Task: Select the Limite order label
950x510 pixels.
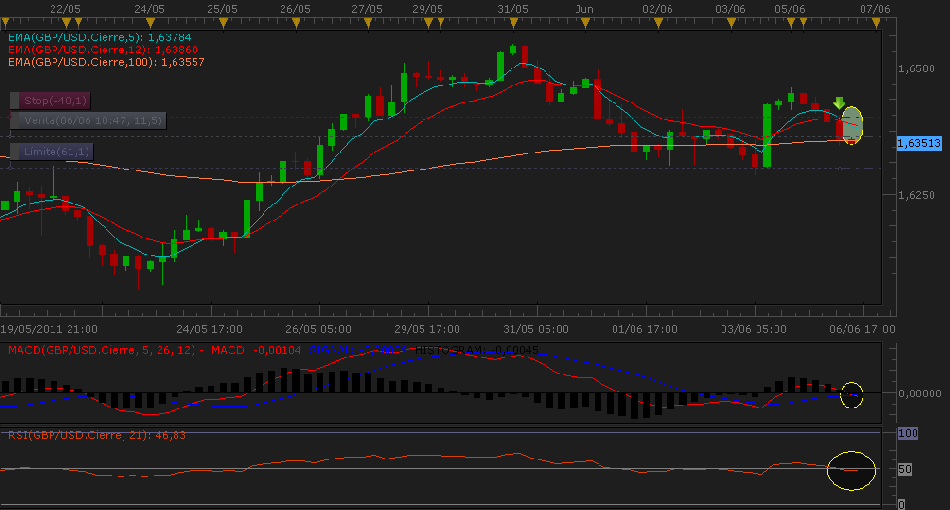Action: pos(54,151)
